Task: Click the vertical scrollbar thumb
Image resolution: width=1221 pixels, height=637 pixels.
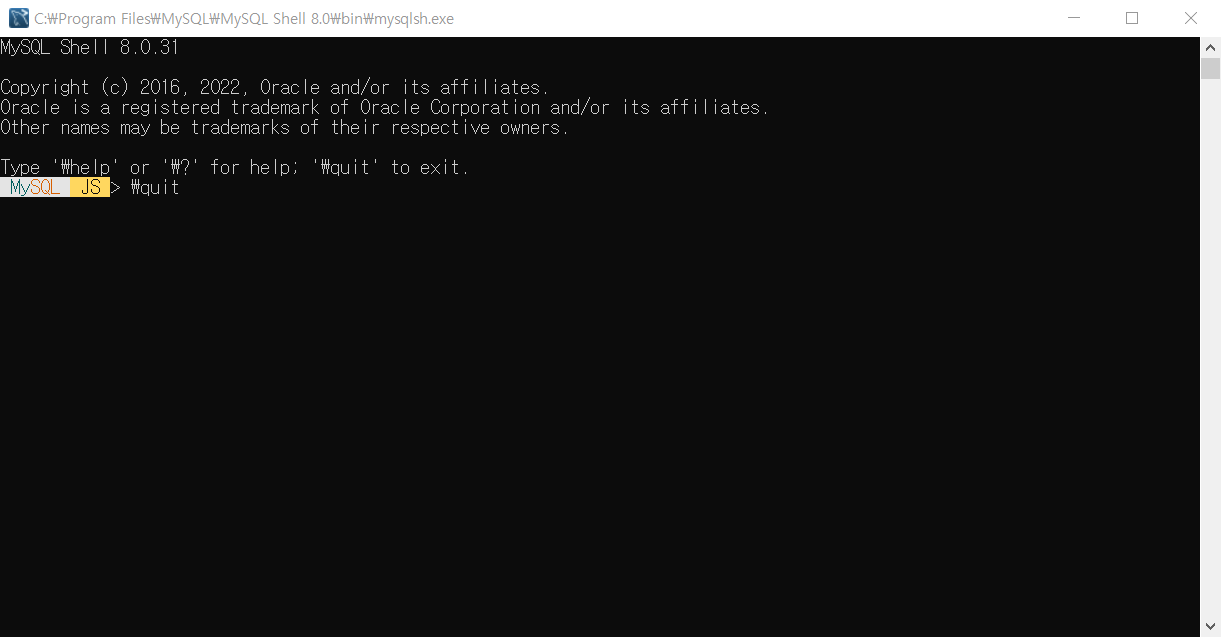Action: click(1210, 68)
